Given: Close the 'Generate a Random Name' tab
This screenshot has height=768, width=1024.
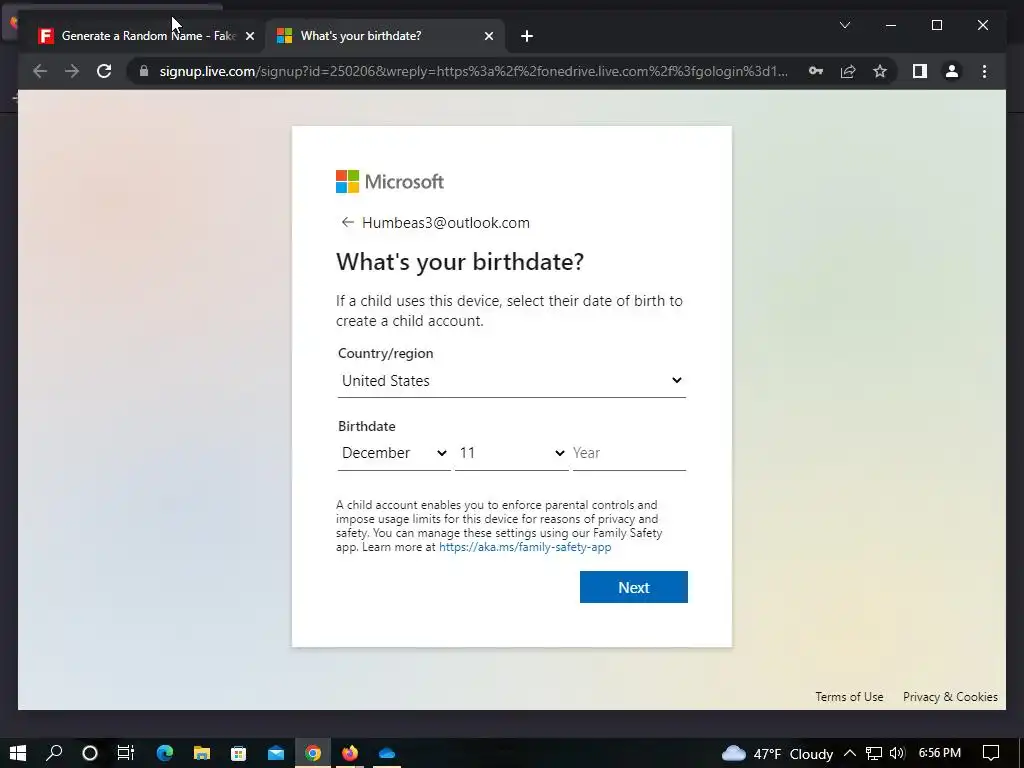Looking at the screenshot, I should [x=249, y=36].
